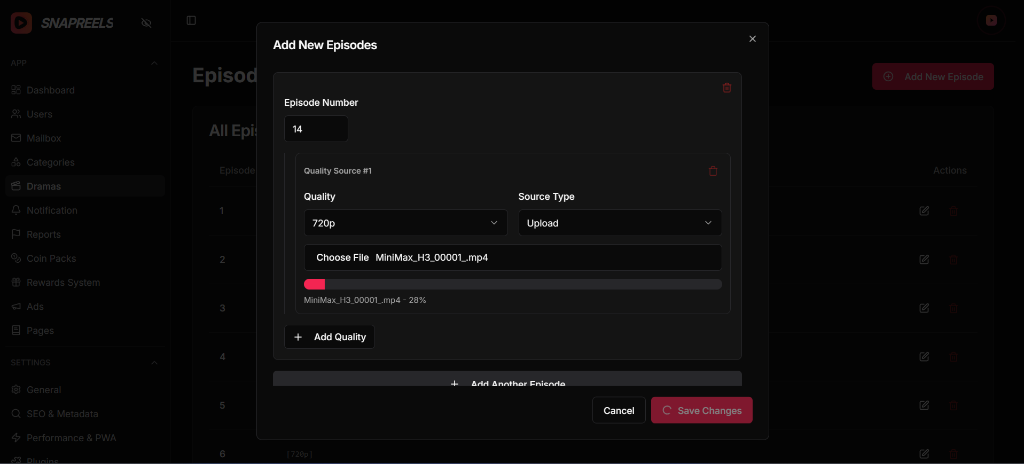The height and width of the screenshot is (464, 1024).
Task: Click the delete icon for episode 5
Action: tap(953, 405)
